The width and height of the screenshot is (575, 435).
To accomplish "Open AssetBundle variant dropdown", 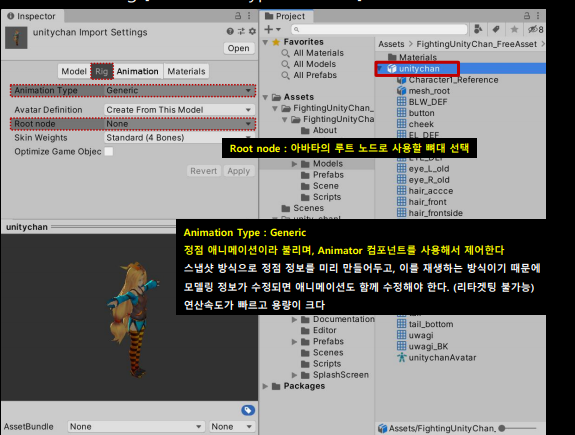I will point(232,427).
